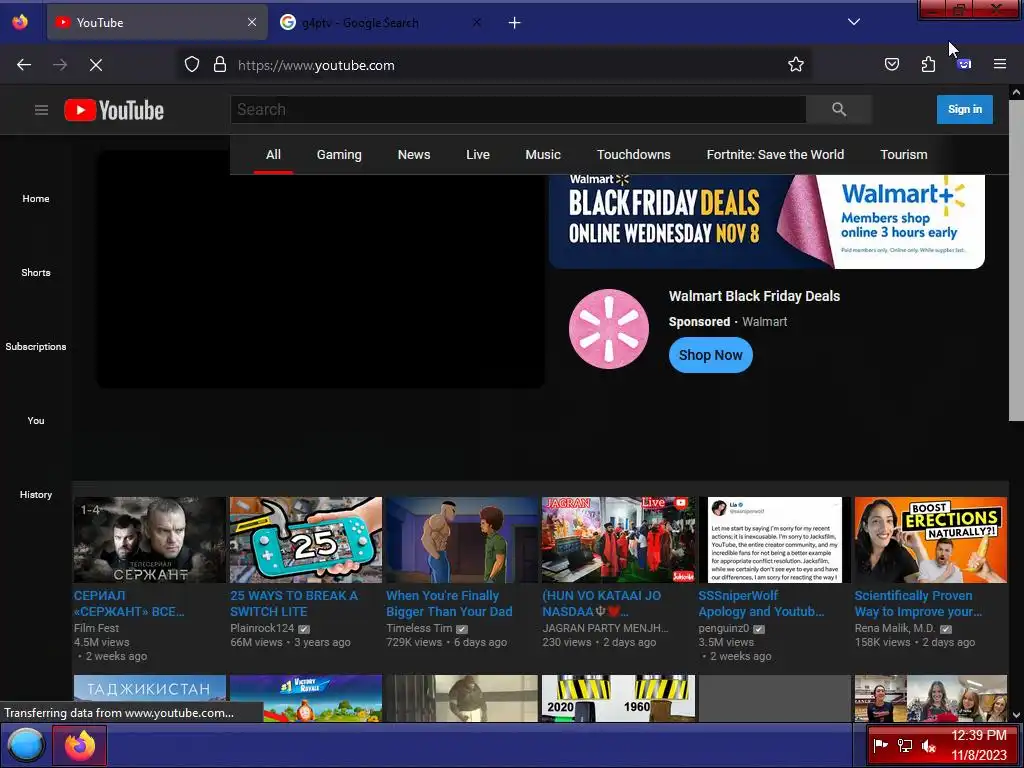Open Scientifically Proven Way title link
The width and height of the screenshot is (1024, 768).
pos(918,603)
